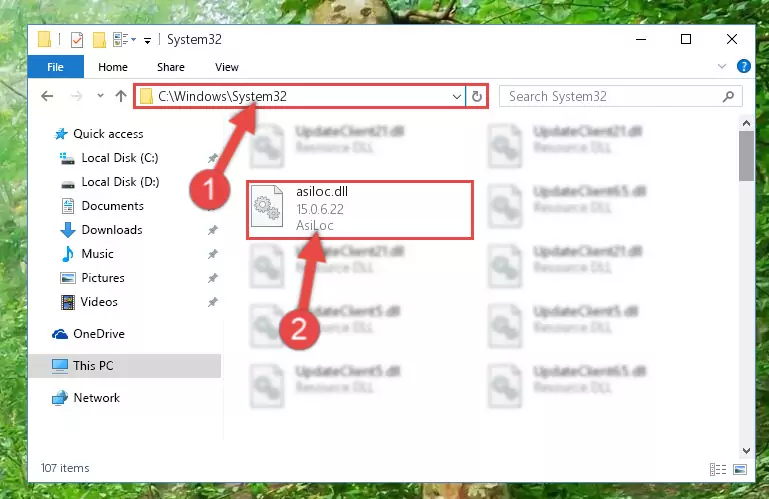Click the This PC monitor icon
Viewport: 769px width, 499px height.
coord(60,366)
